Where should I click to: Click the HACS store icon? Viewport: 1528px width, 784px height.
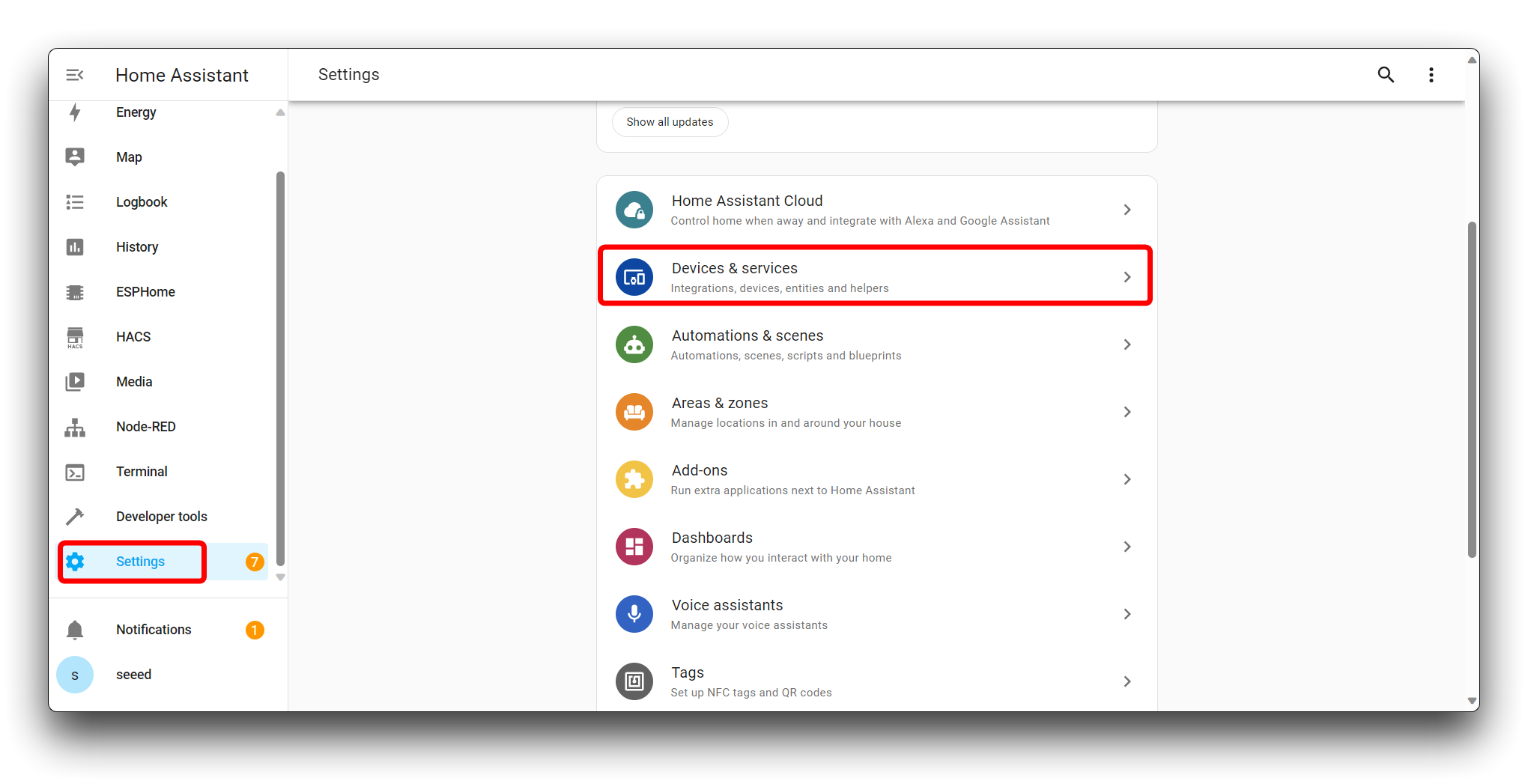pyautogui.click(x=75, y=338)
